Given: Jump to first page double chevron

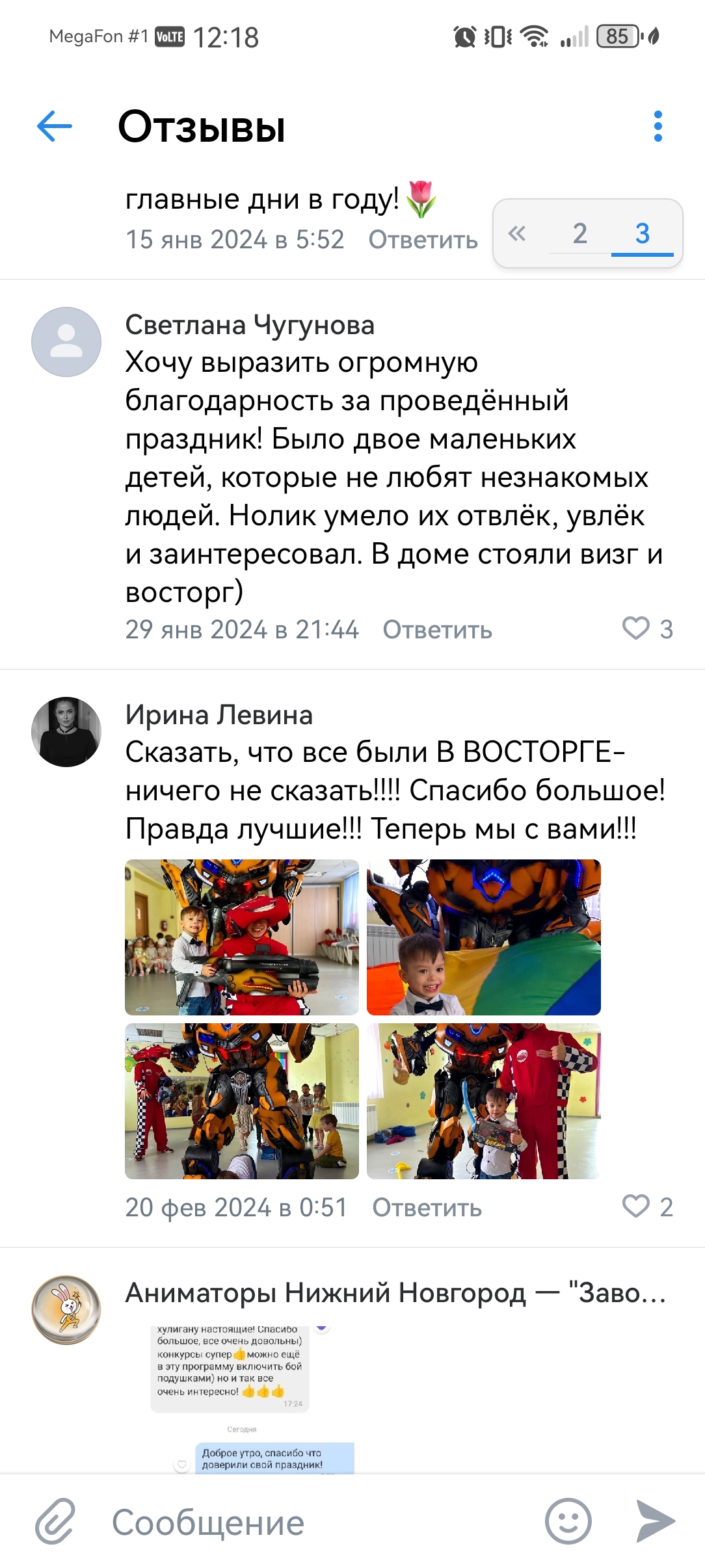Looking at the screenshot, I should coord(517,233).
